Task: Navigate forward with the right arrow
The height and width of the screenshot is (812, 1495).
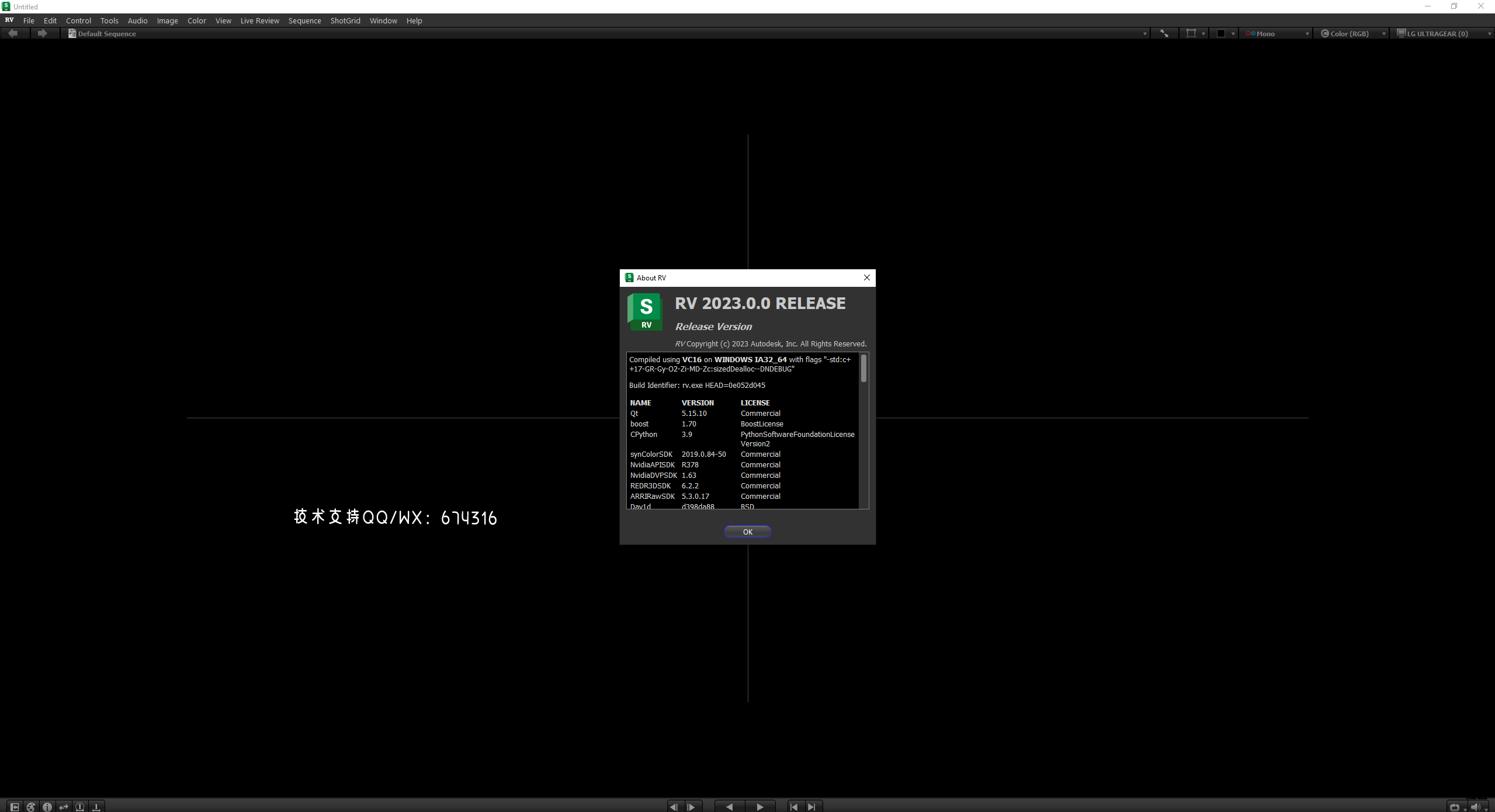Action: point(42,33)
